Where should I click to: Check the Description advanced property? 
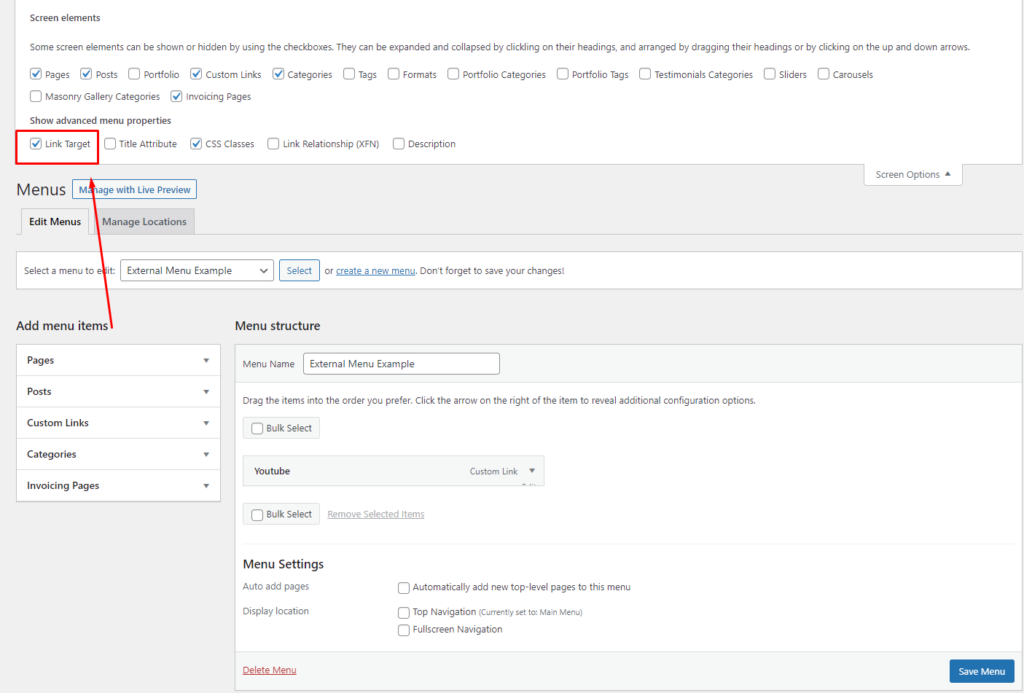pyautogui.click(x=398, y=144)
